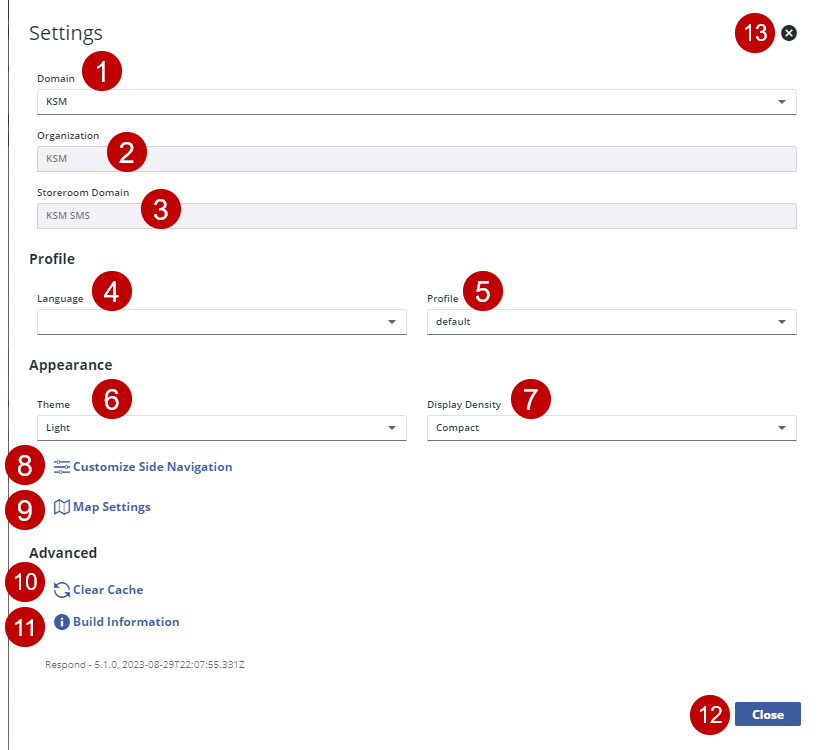Expand the Domain dropdown arrow
Image resolution: width=820 pixels, height=750 pixels.
[x=781, y=102]
